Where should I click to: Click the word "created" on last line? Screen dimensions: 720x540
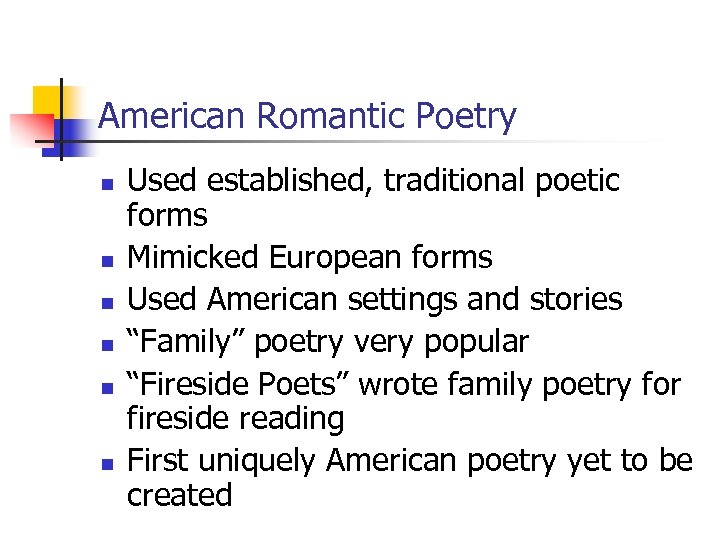click(179, 494)
